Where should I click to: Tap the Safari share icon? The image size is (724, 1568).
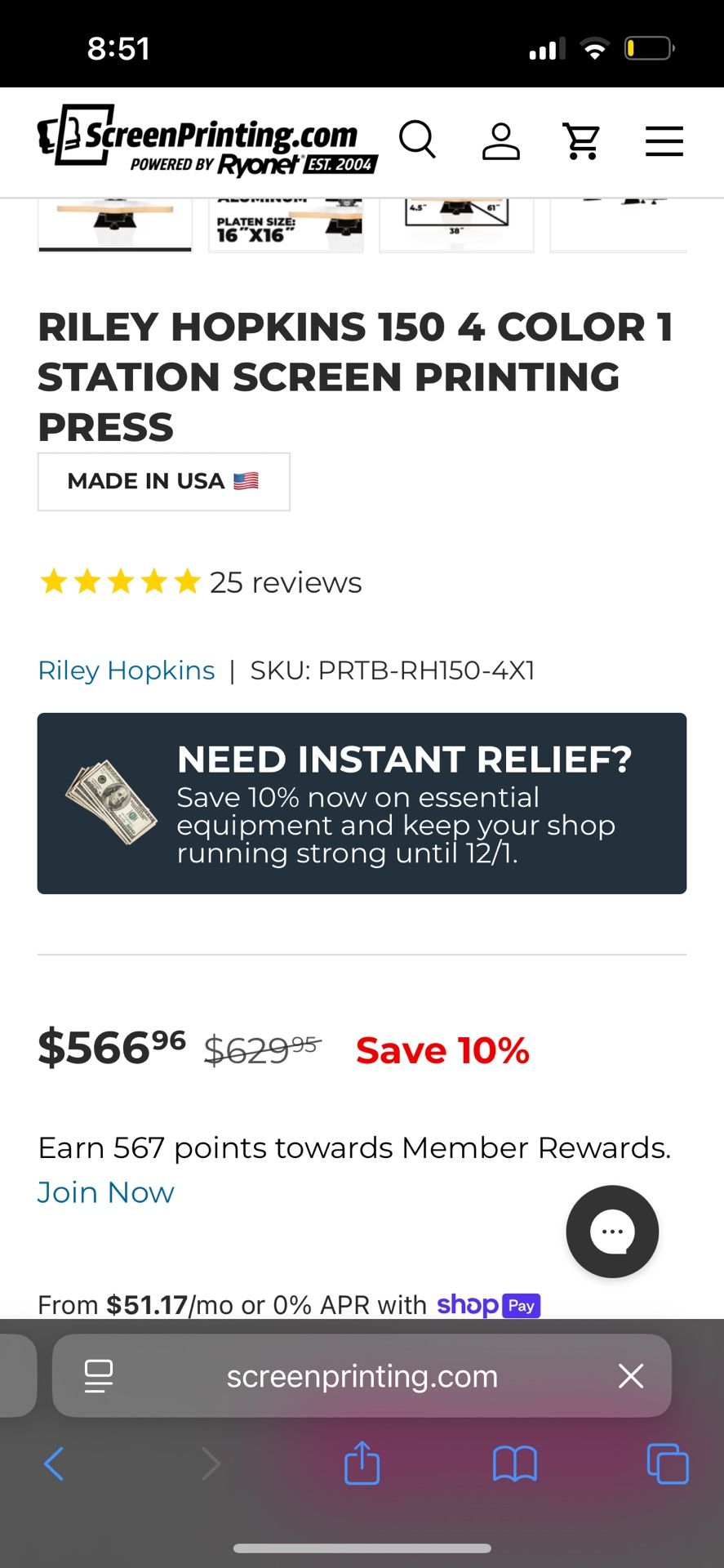[362, 1463]
